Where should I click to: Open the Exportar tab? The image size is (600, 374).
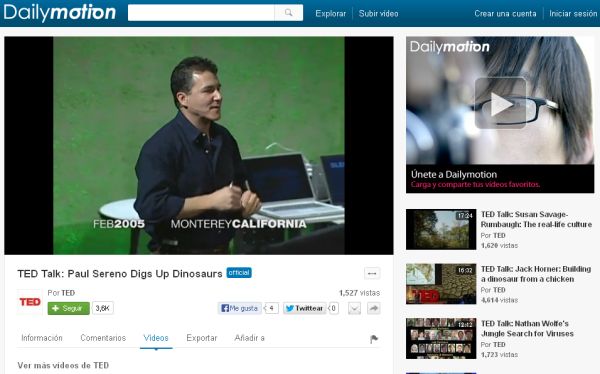(x=202, y=338)
